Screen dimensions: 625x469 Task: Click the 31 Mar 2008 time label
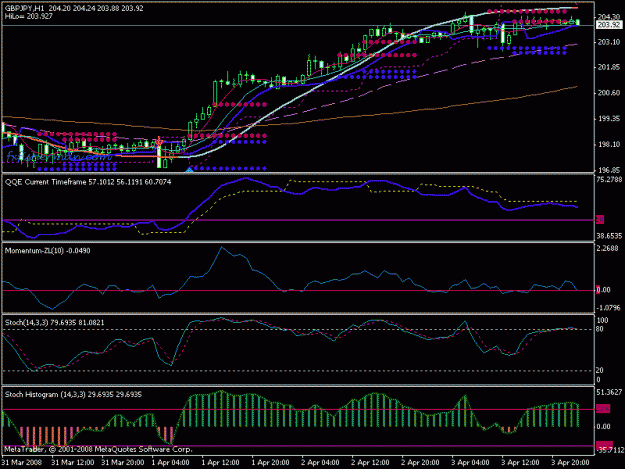coord(22,462)
